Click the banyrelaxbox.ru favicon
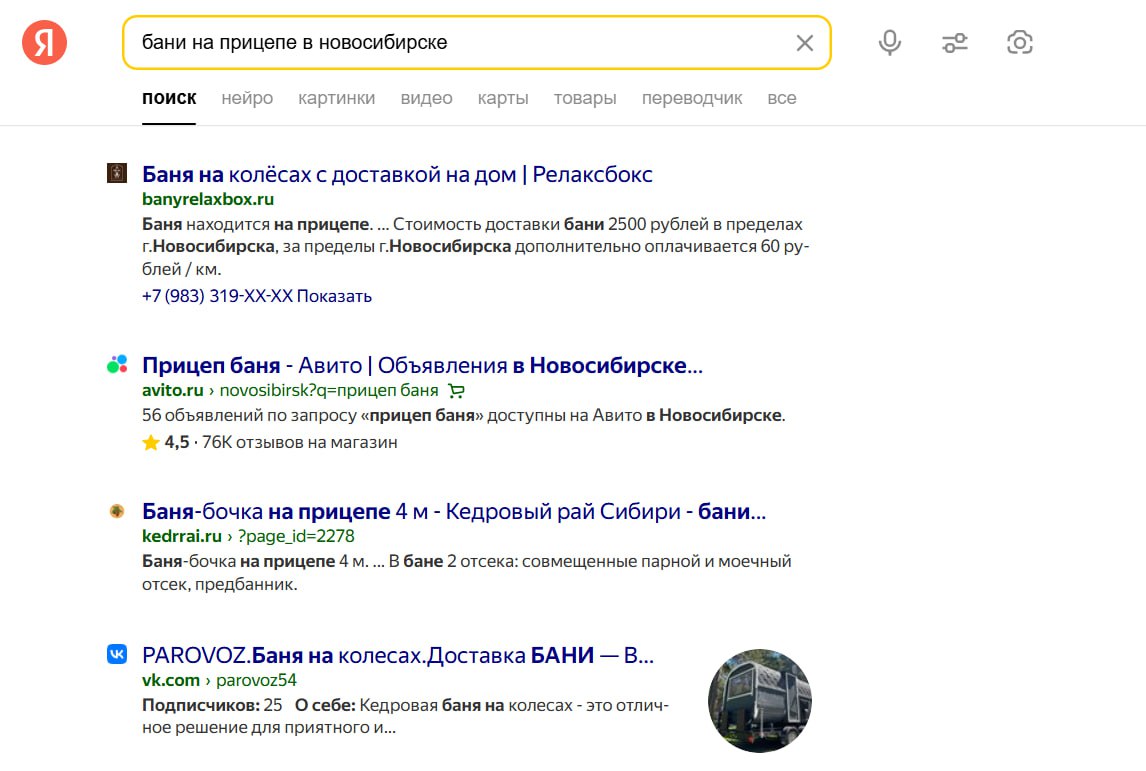1146x771 pixels. tap(117, 173)
